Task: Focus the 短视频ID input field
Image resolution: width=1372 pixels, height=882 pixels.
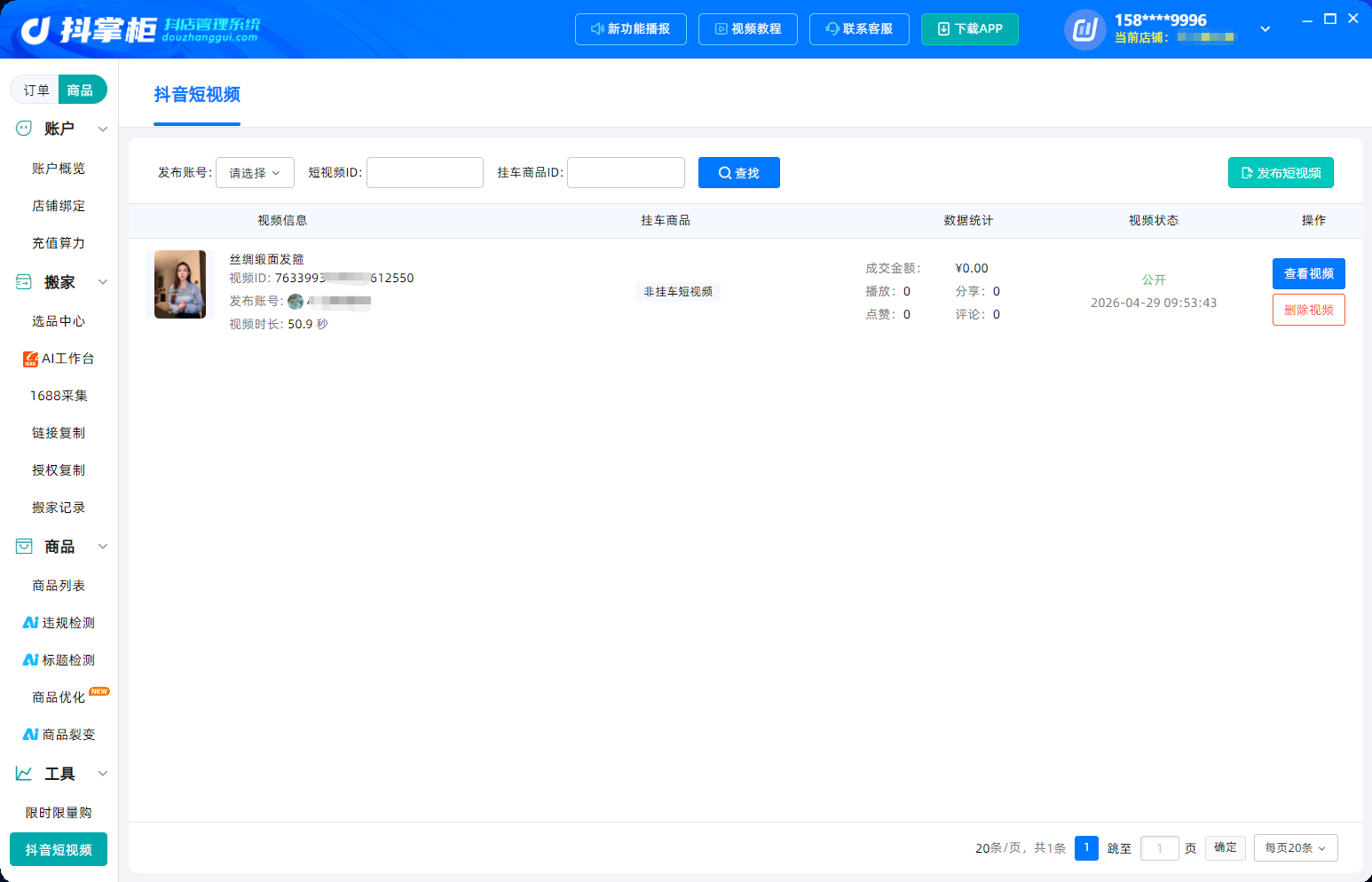Action: (x=425, y=173)
